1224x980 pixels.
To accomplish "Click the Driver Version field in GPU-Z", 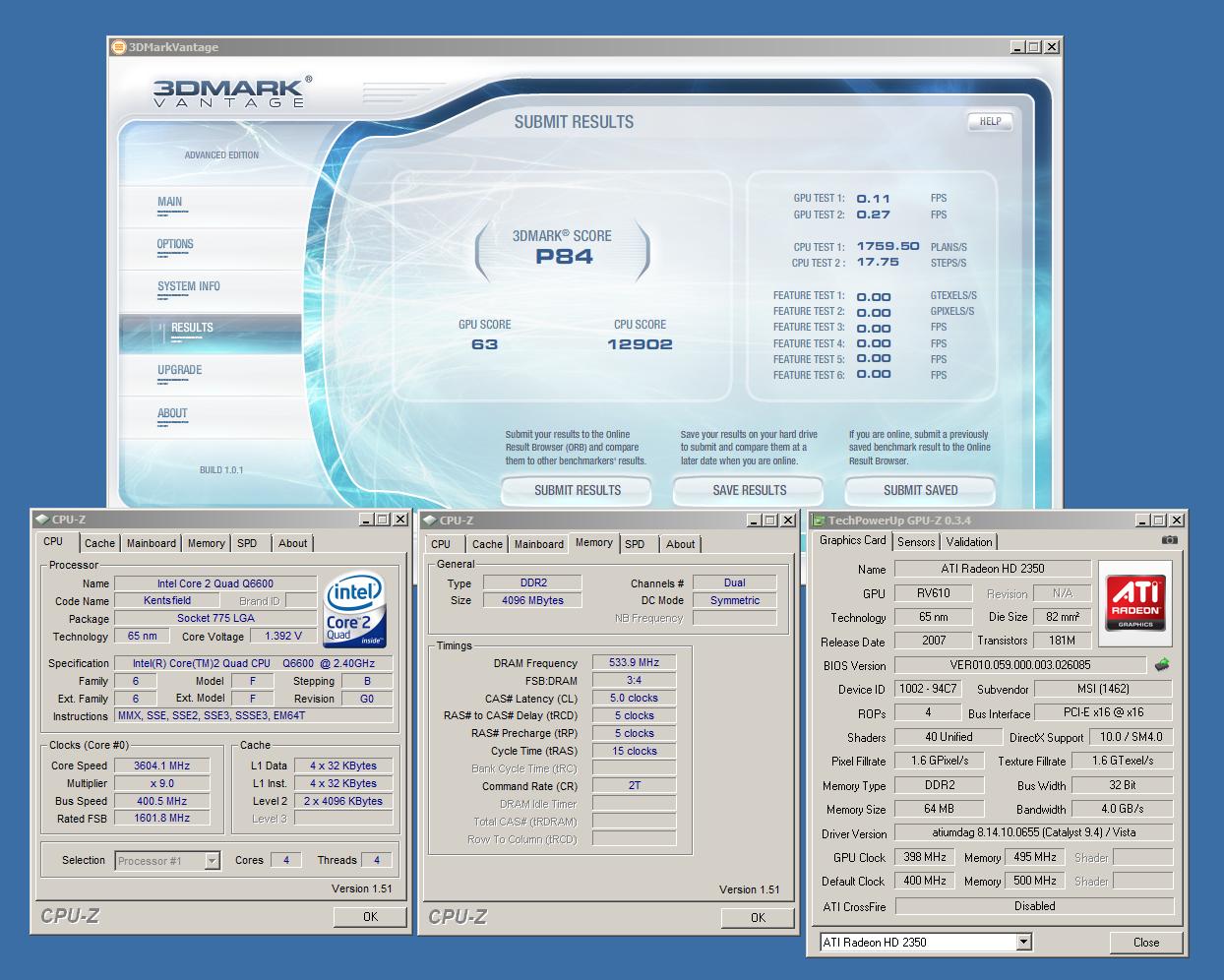I will point(1034,832).
